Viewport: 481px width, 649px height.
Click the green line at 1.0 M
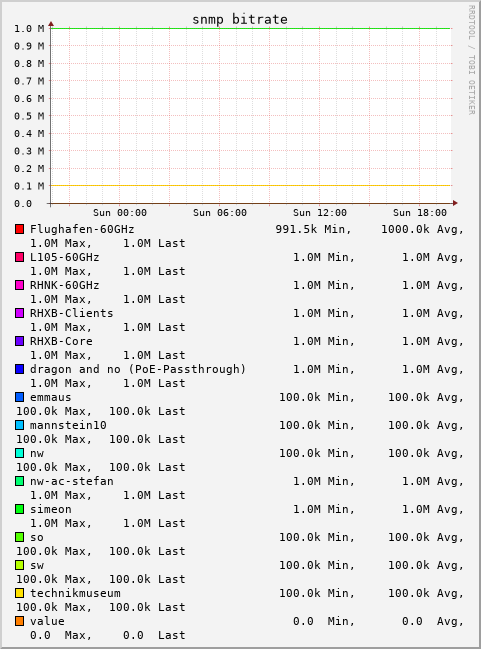coord(250,28)
